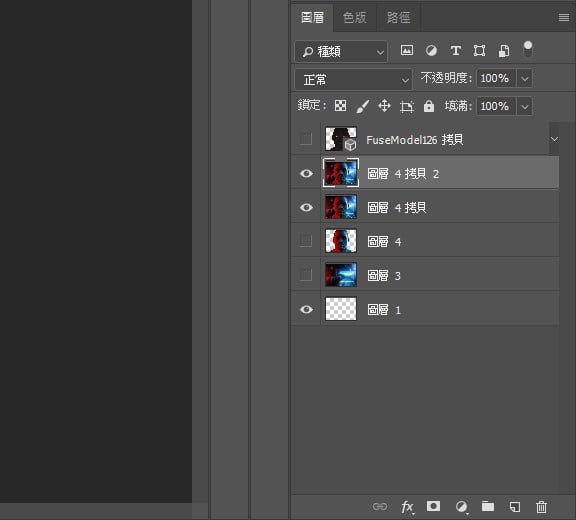
Task: Filter for adjustment layers icon
Action: click(x=431, y=50)
